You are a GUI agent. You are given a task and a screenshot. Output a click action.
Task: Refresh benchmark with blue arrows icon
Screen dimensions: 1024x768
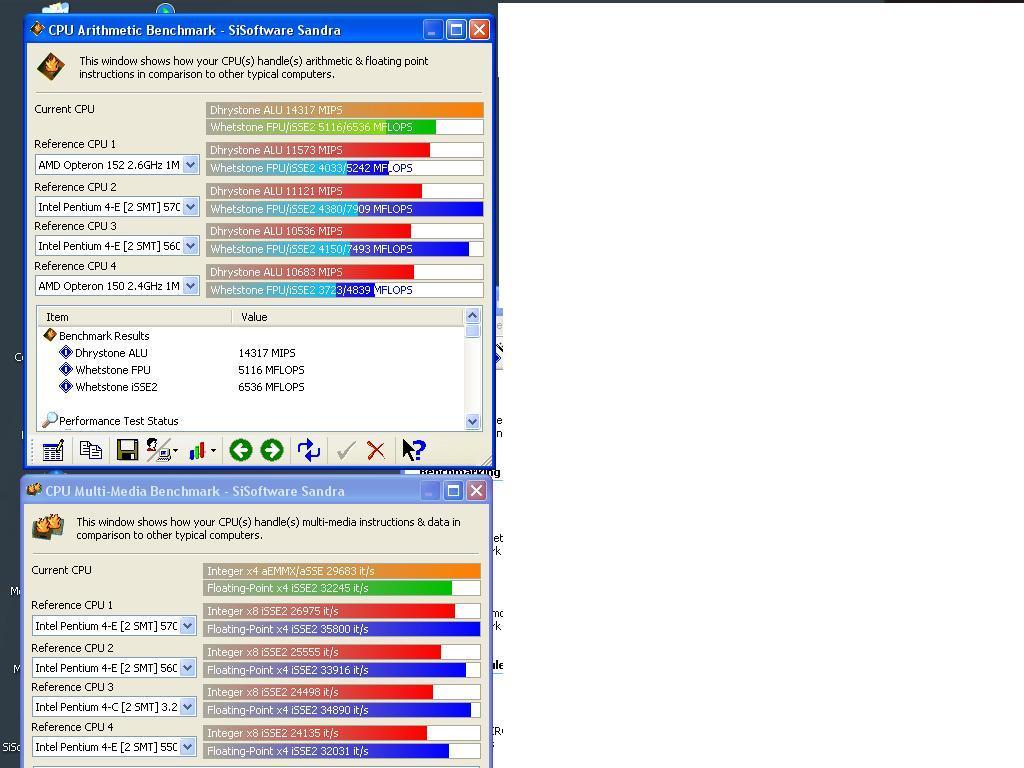coord(309,450)
